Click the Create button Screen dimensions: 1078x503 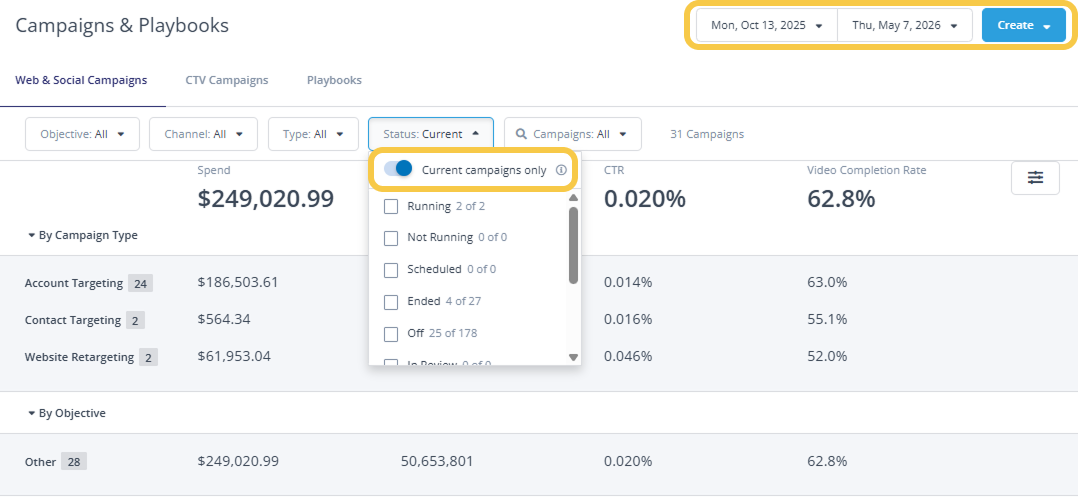(1024, 25)
